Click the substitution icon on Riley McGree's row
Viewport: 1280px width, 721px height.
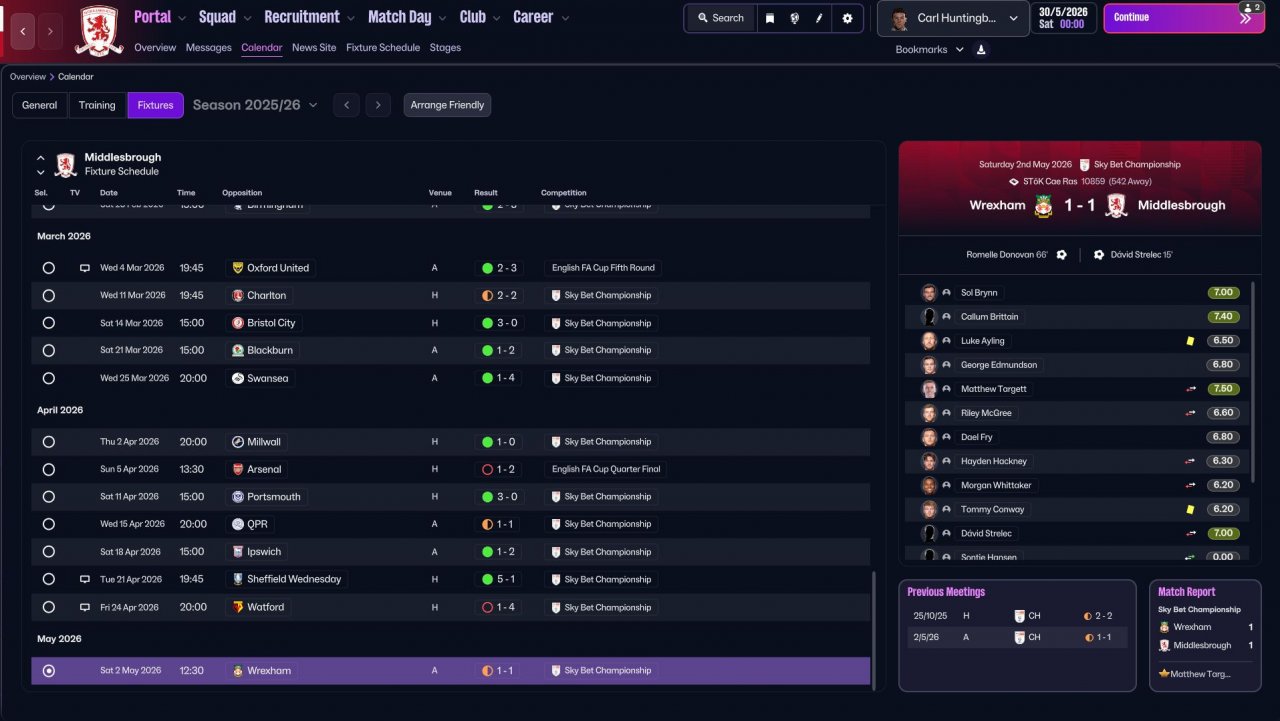click(x=1190, y=413)
